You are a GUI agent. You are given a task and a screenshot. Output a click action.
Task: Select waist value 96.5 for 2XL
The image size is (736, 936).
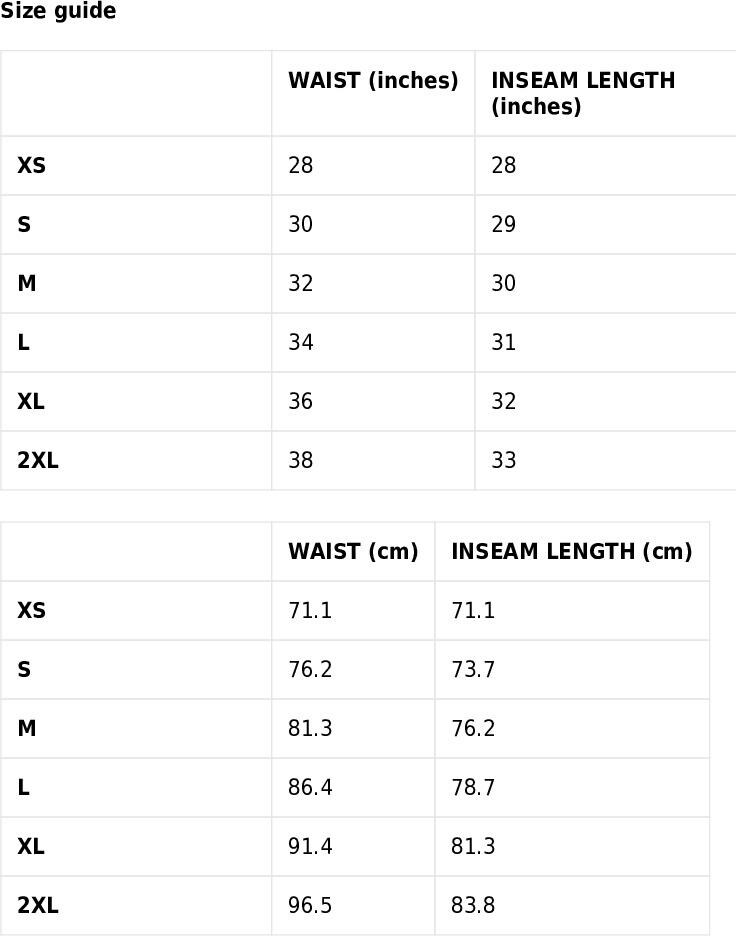pos(310,906)
